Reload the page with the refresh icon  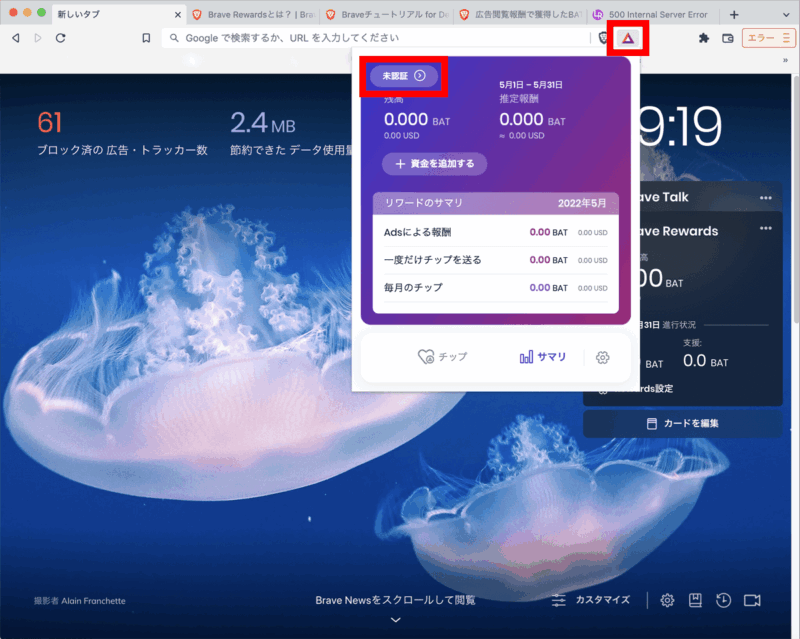click(61, 38)
